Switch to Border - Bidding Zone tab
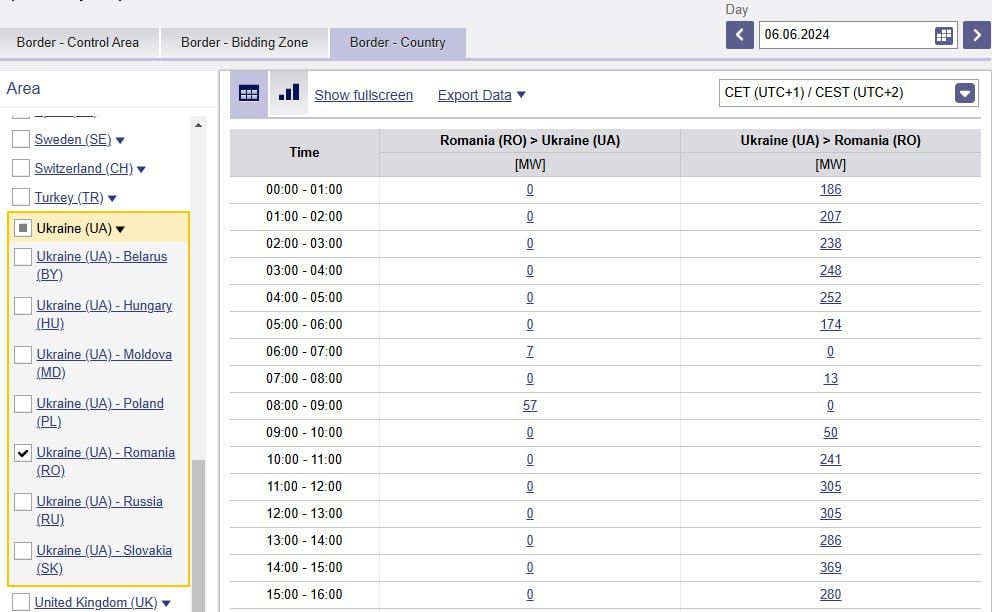 (x=244, y=43)
